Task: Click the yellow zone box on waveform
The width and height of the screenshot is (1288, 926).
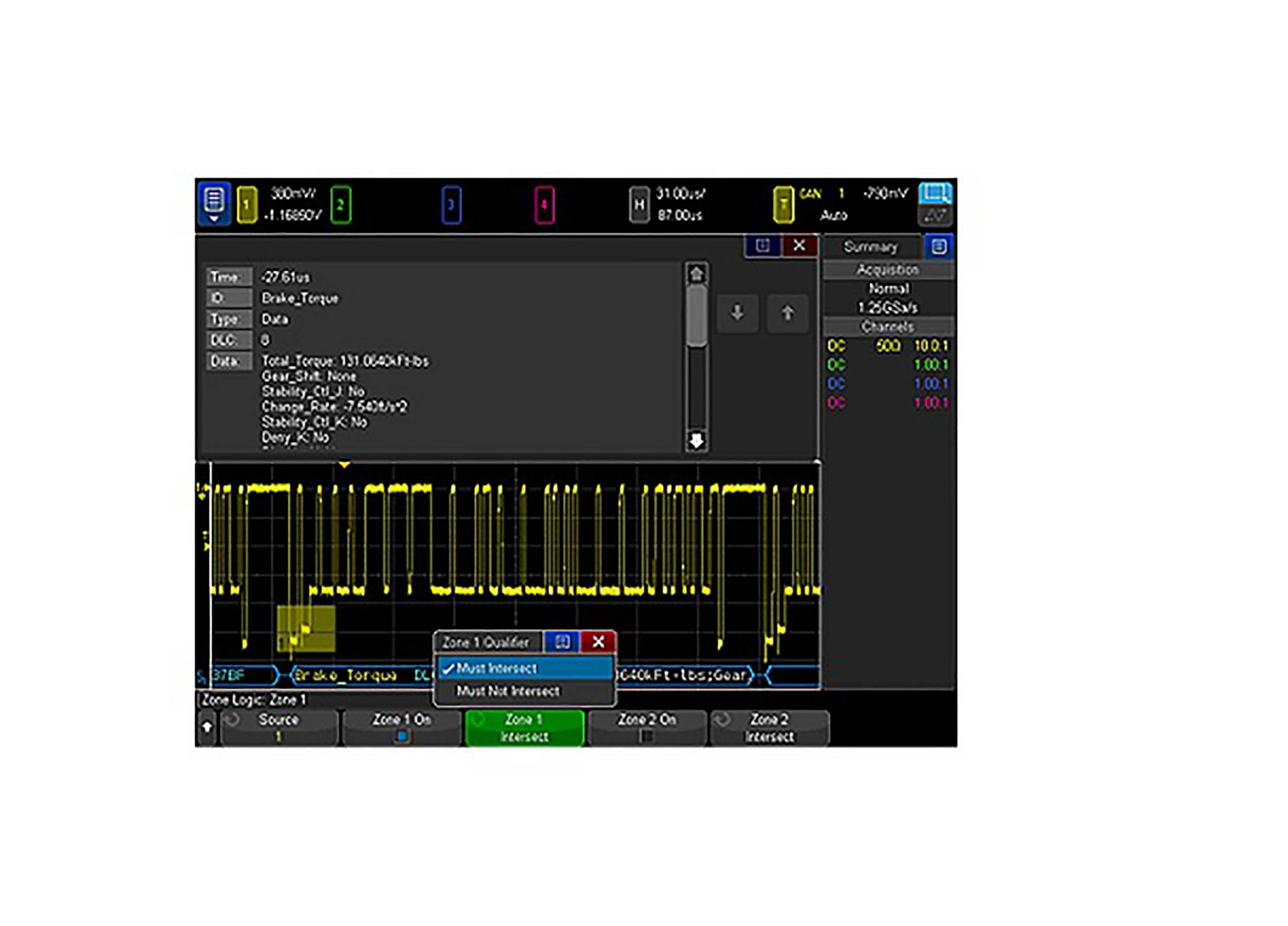Action: [306, 628]
